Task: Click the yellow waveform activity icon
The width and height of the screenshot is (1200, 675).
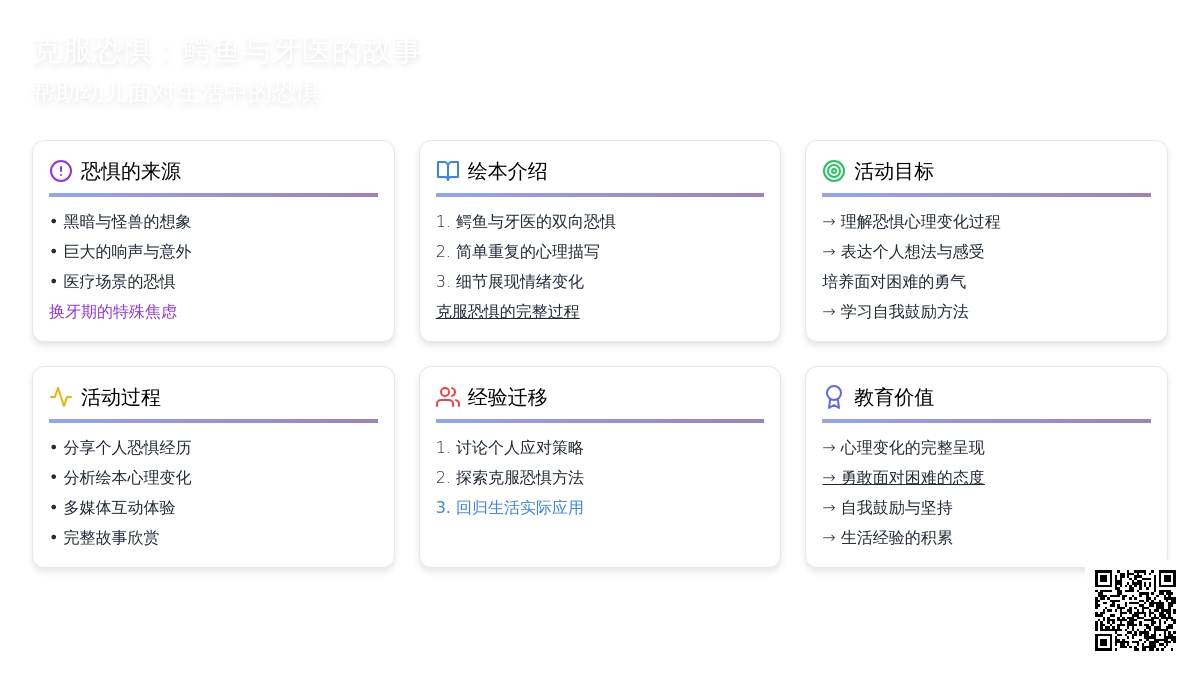Action: (60, 397)
